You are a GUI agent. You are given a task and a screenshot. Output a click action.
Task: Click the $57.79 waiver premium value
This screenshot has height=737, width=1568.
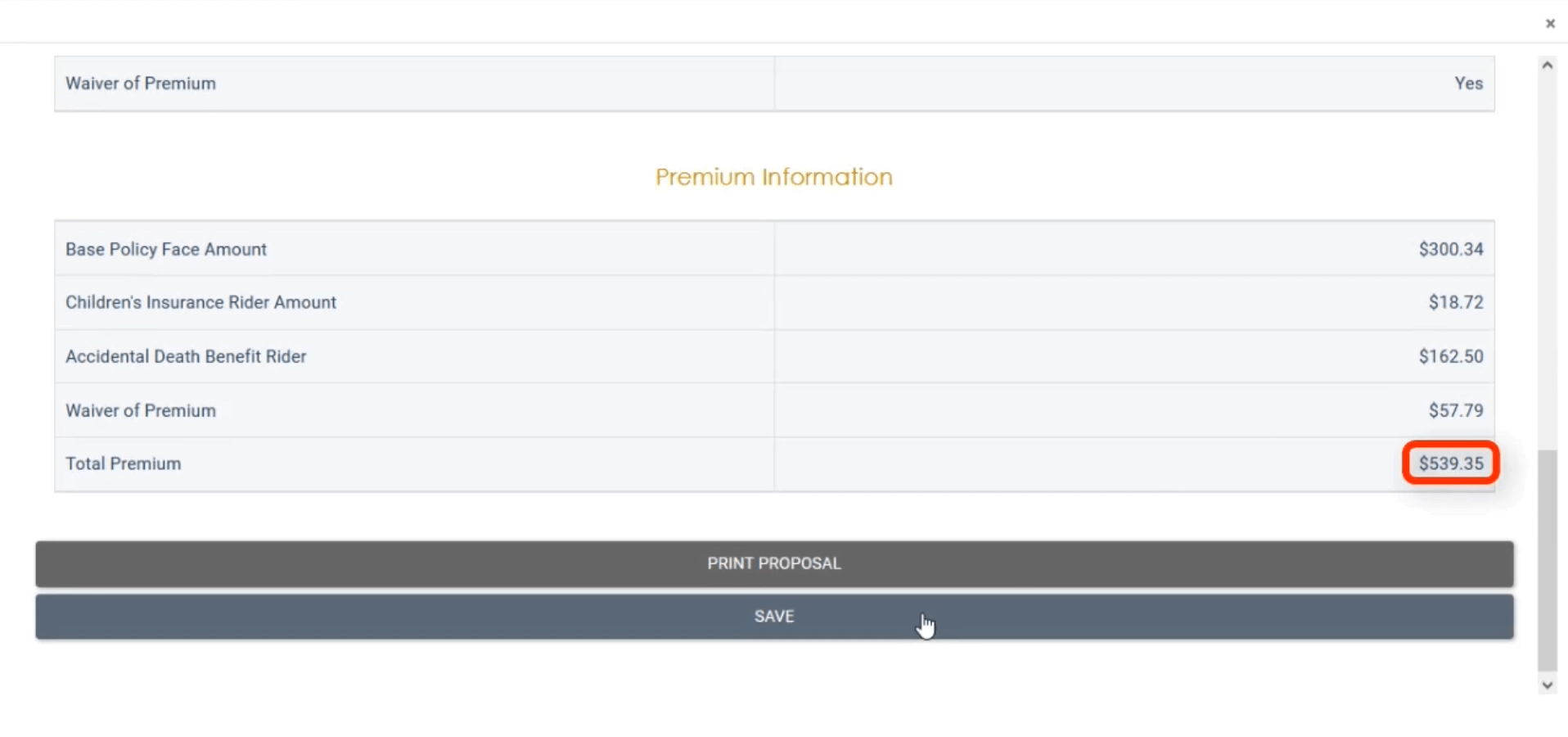click(1455, 410)
